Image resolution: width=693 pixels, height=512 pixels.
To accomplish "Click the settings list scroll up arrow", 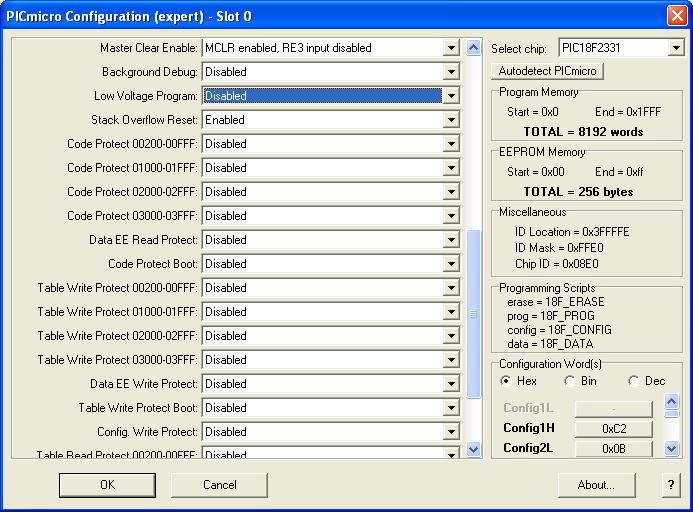I will pos(473,47).
